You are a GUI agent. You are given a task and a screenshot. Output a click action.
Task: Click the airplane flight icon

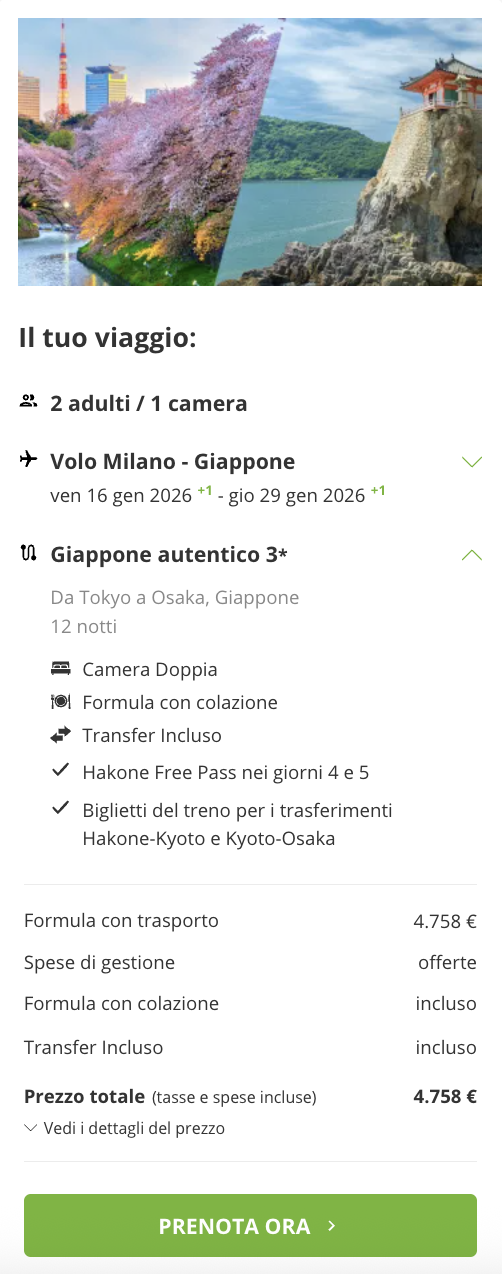click(x=28, y=460)
